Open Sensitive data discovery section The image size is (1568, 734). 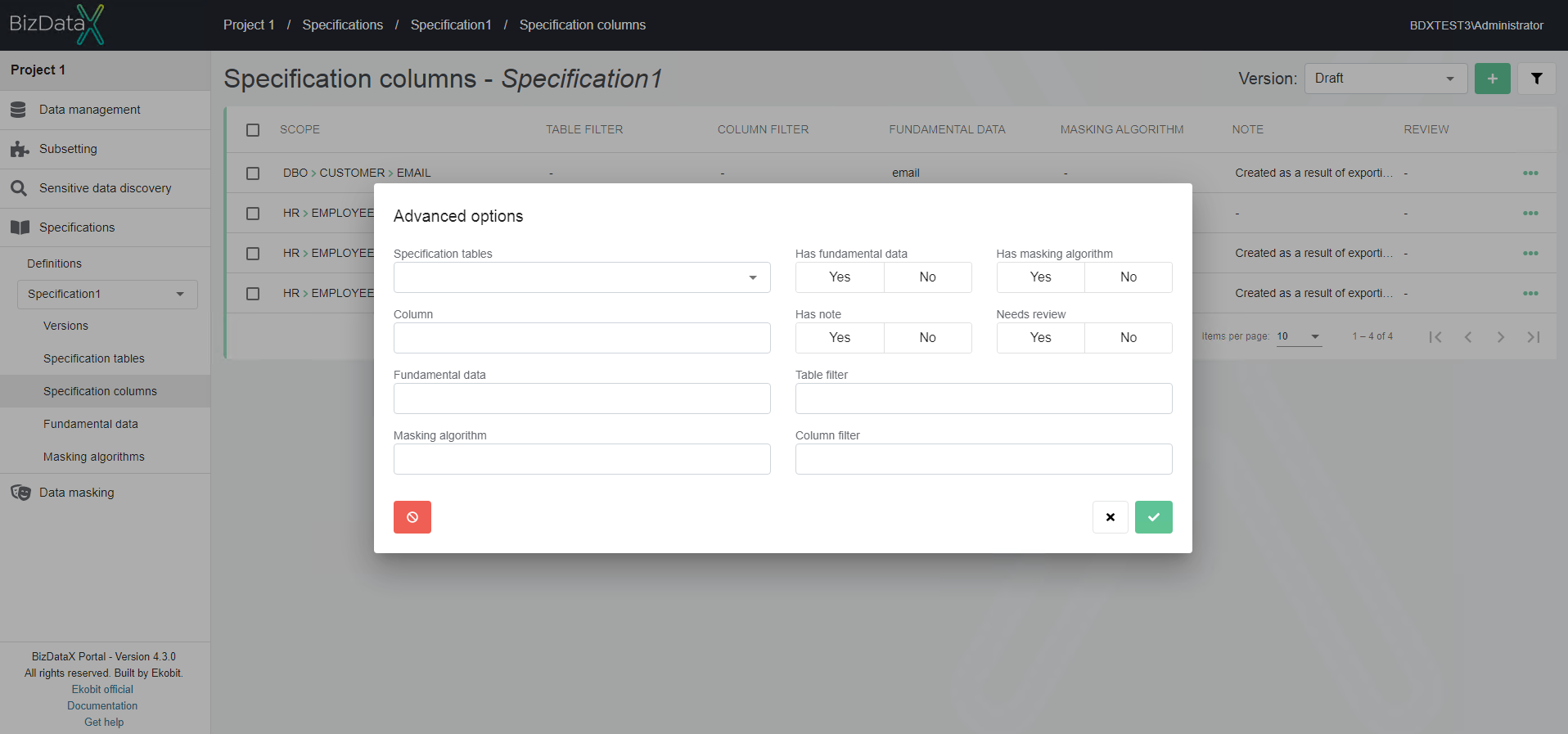pyautogui.click(x=105, y=188)
